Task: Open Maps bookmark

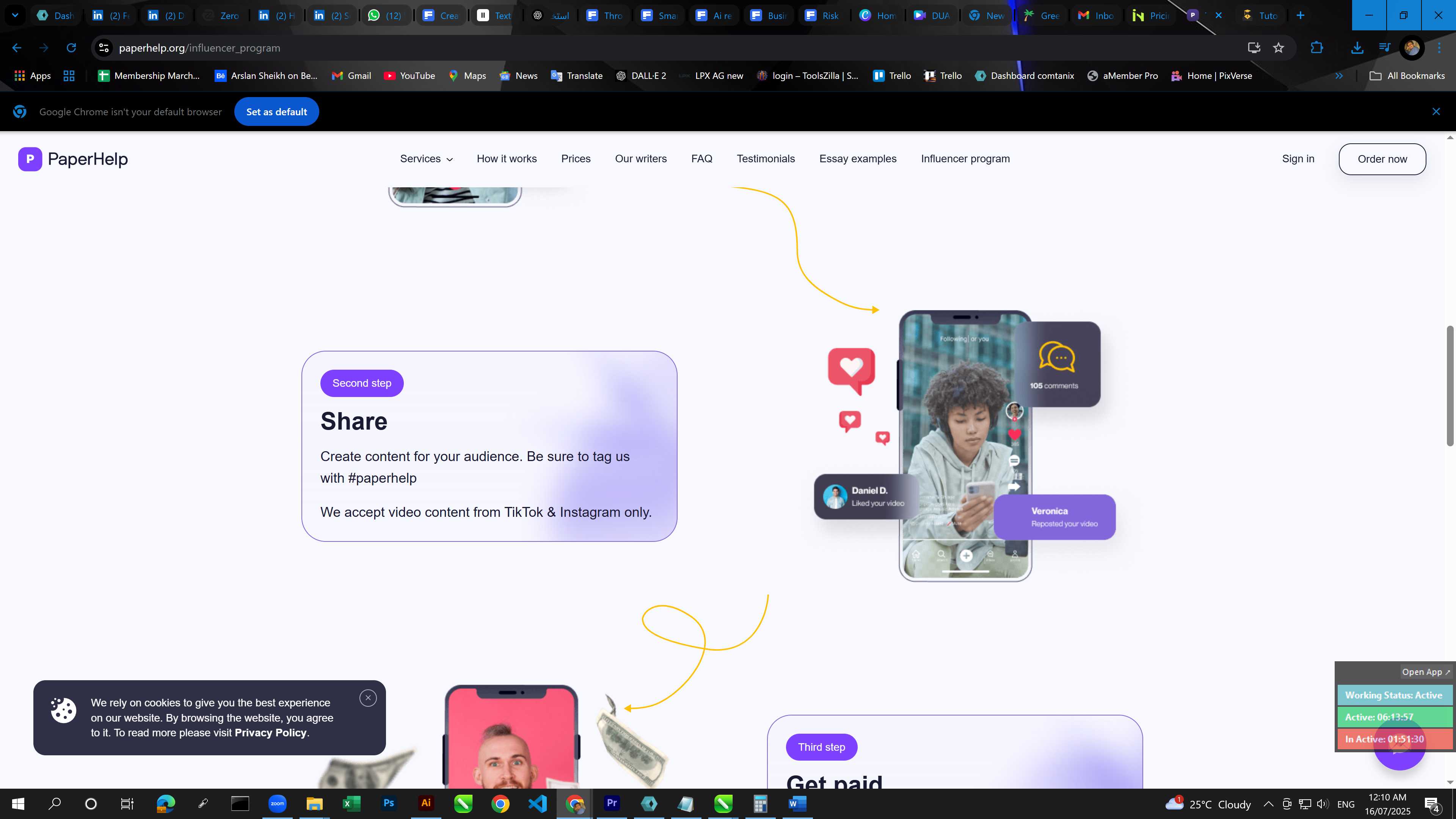Action: click(x=467, y=76)
